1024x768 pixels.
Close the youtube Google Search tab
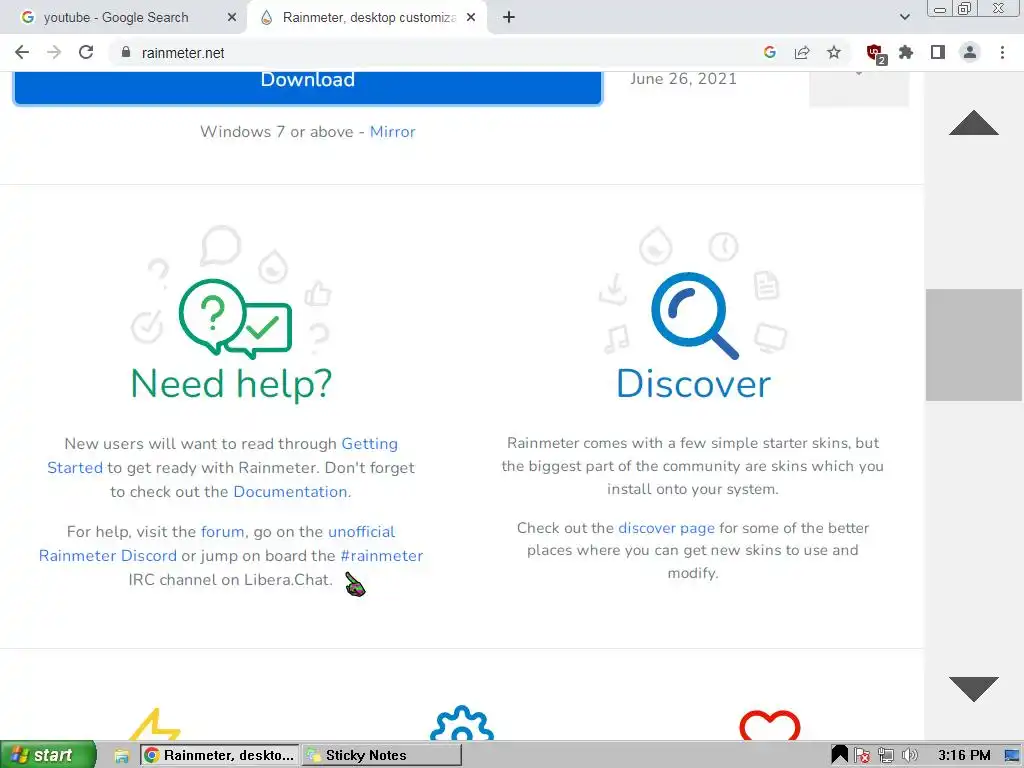coord(232,18)
